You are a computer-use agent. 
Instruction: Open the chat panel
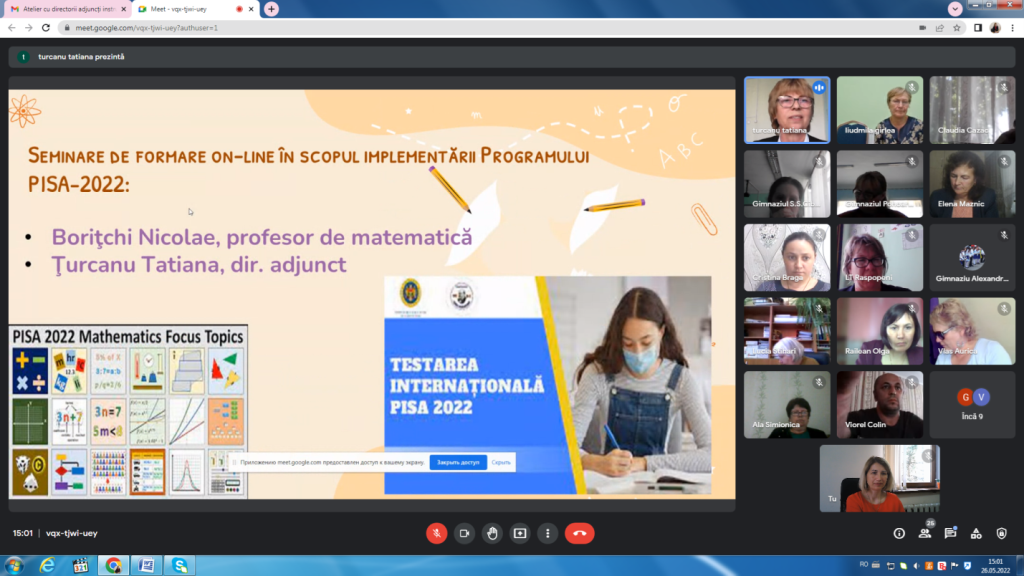coord(950,534)
